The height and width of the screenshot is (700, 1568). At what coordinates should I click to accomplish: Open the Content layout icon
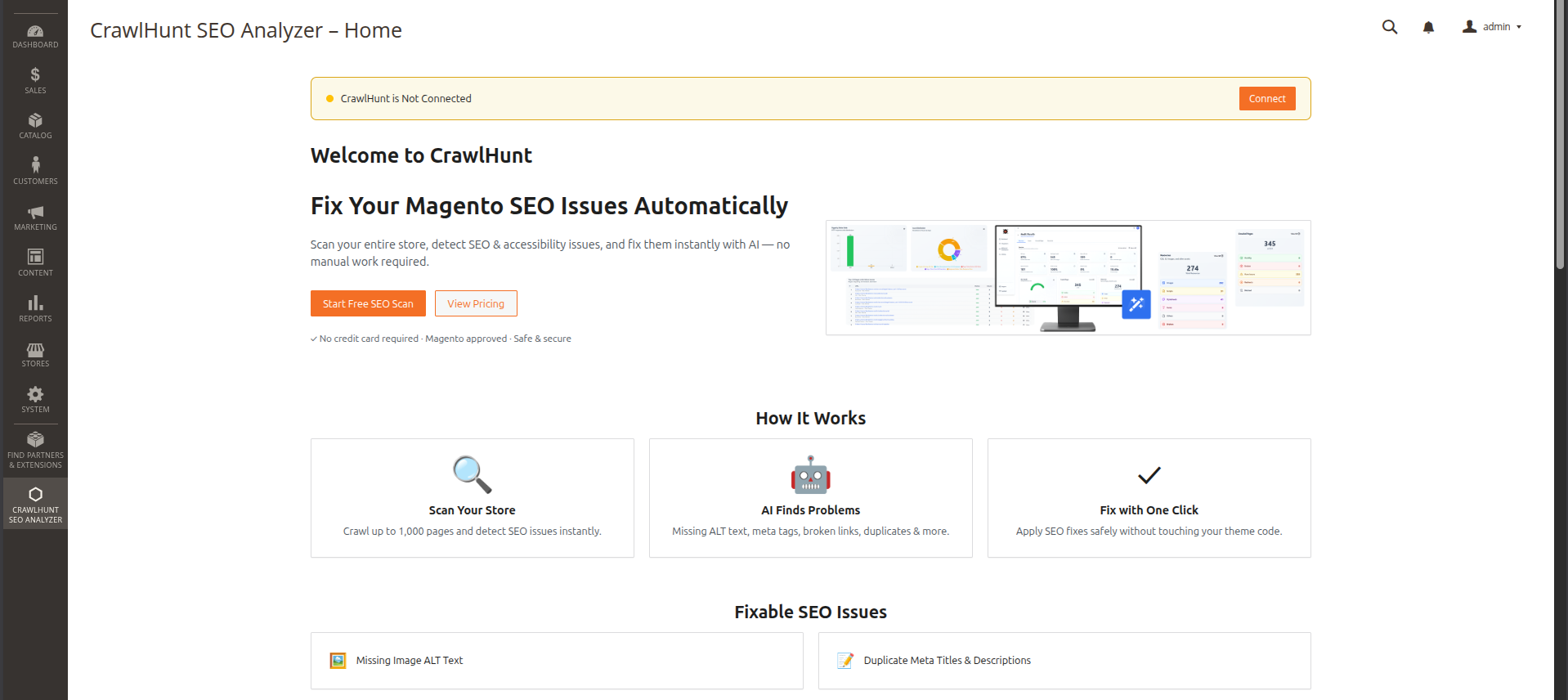[x=35, y=257]
